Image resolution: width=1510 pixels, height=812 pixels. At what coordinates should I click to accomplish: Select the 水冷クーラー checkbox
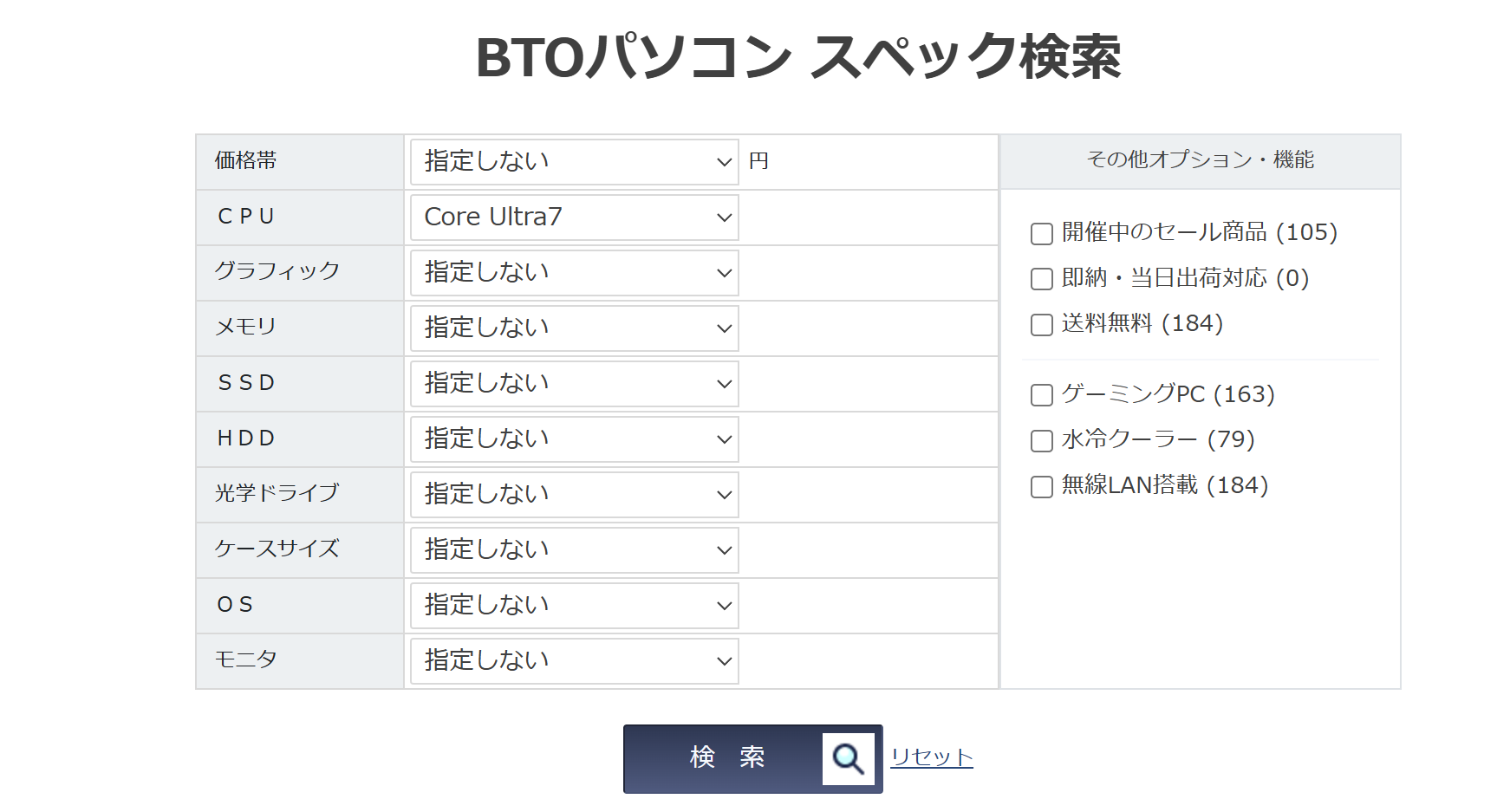(x=1042, y=441)
